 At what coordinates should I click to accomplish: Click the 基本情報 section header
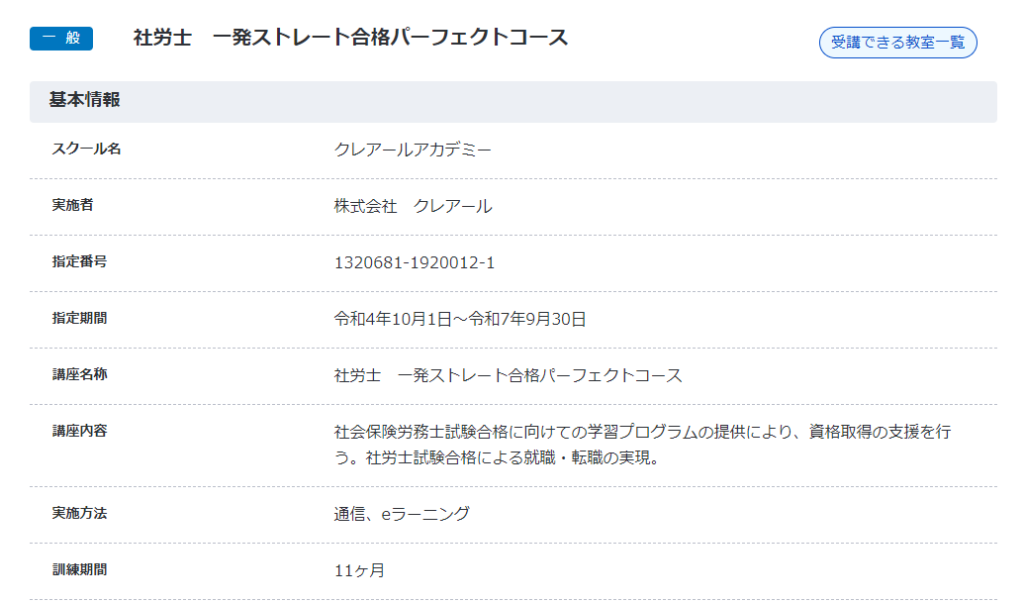pos(85,100)
